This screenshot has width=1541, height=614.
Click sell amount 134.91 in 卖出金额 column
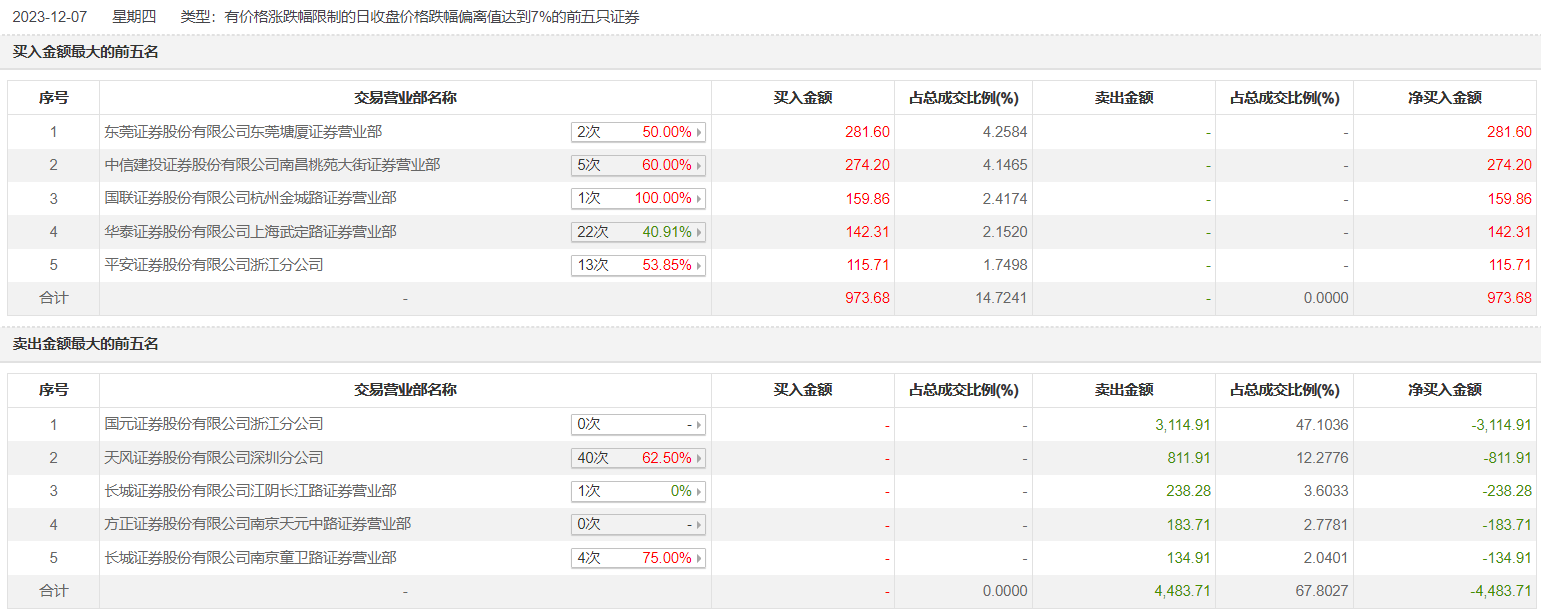tap(1188, 558)
